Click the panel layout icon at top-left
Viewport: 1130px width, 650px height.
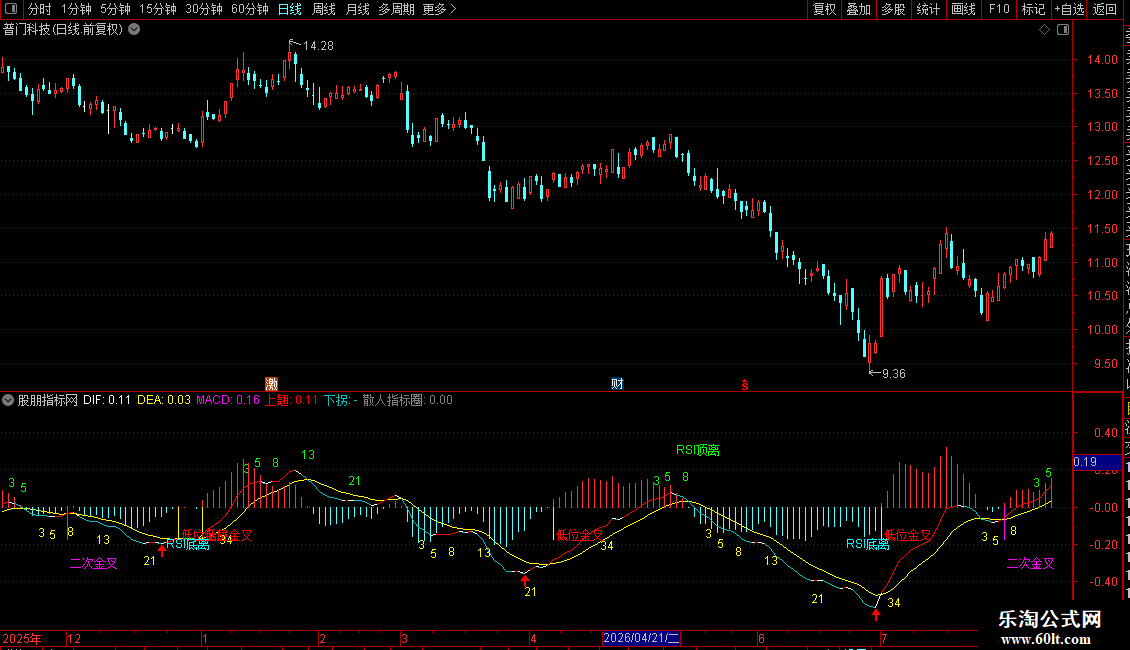[x=11, y=9]
